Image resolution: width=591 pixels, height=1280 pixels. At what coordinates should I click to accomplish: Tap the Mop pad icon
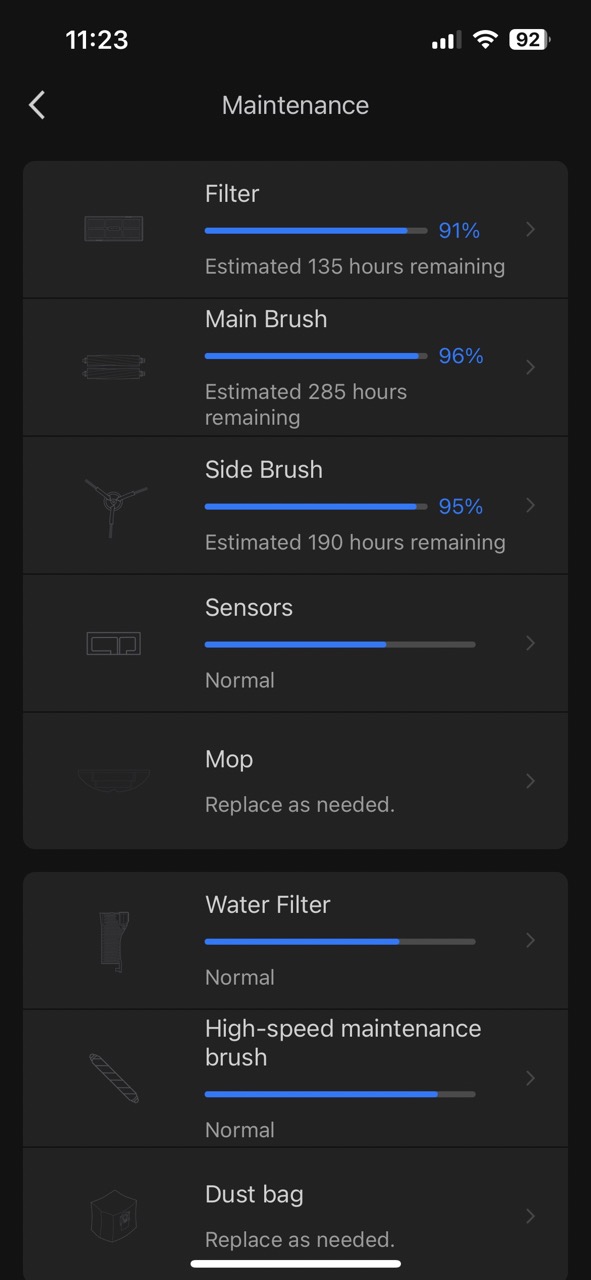pos(114,780)
